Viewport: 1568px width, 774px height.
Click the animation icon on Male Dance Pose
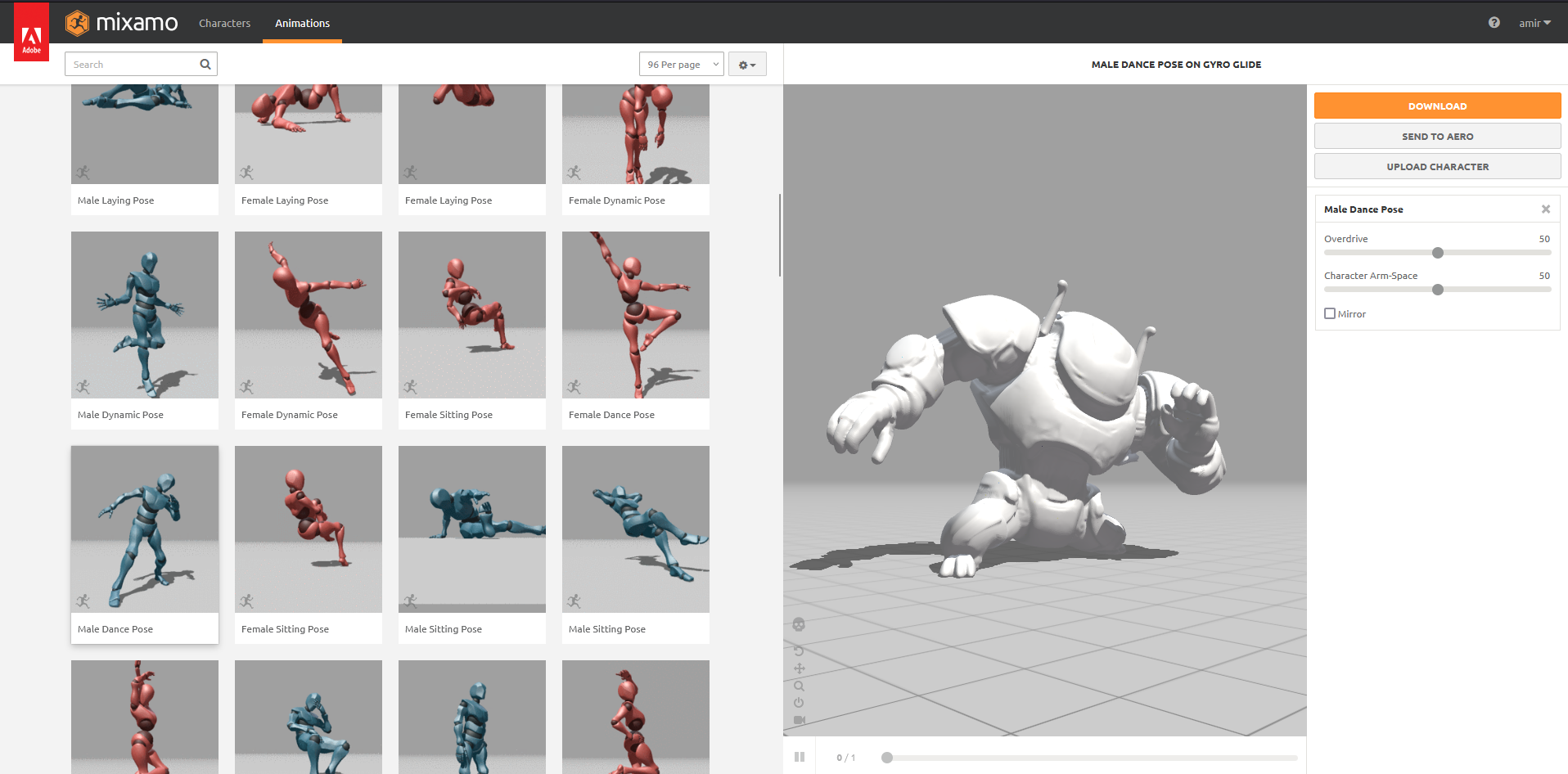tap(83, 601)
